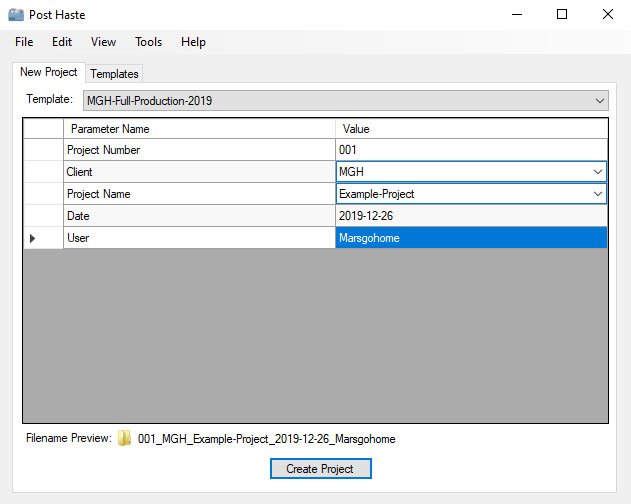Click the Value column header

point(471,129)
